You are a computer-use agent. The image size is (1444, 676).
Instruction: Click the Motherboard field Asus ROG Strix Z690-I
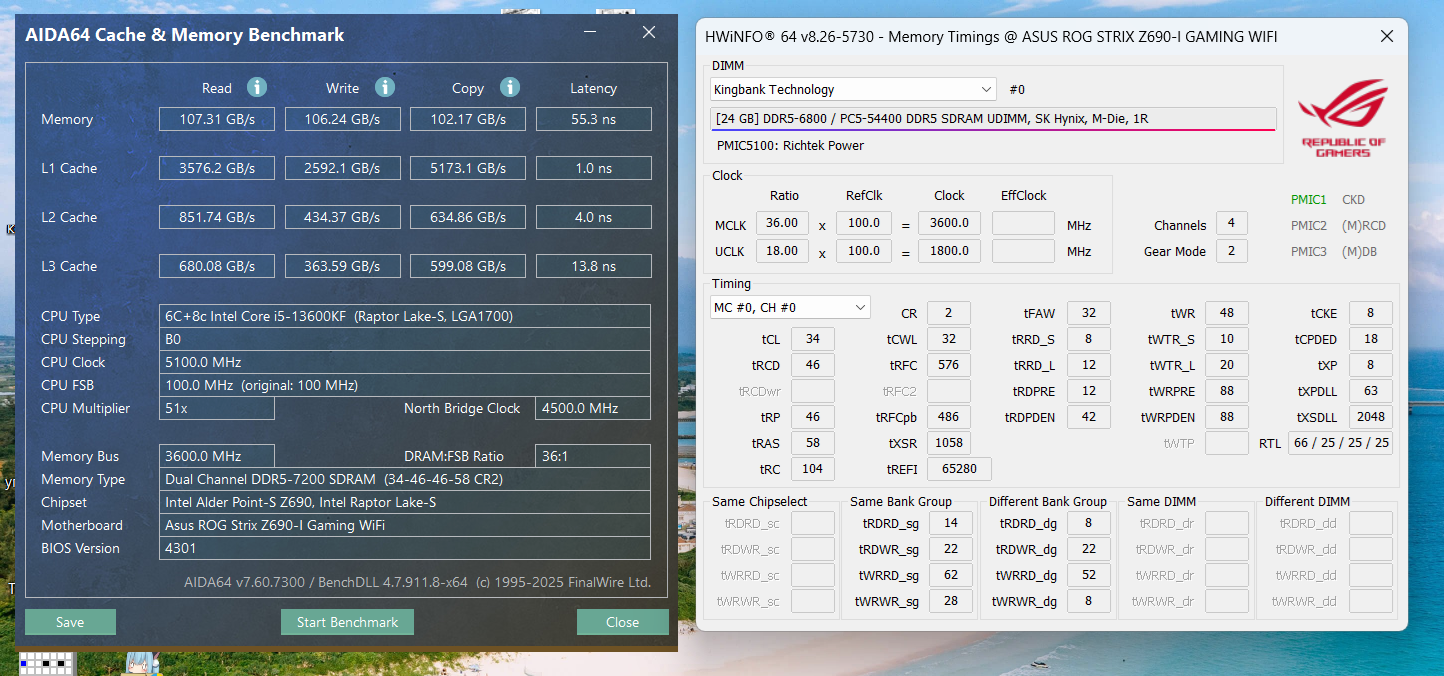(405, 525)
